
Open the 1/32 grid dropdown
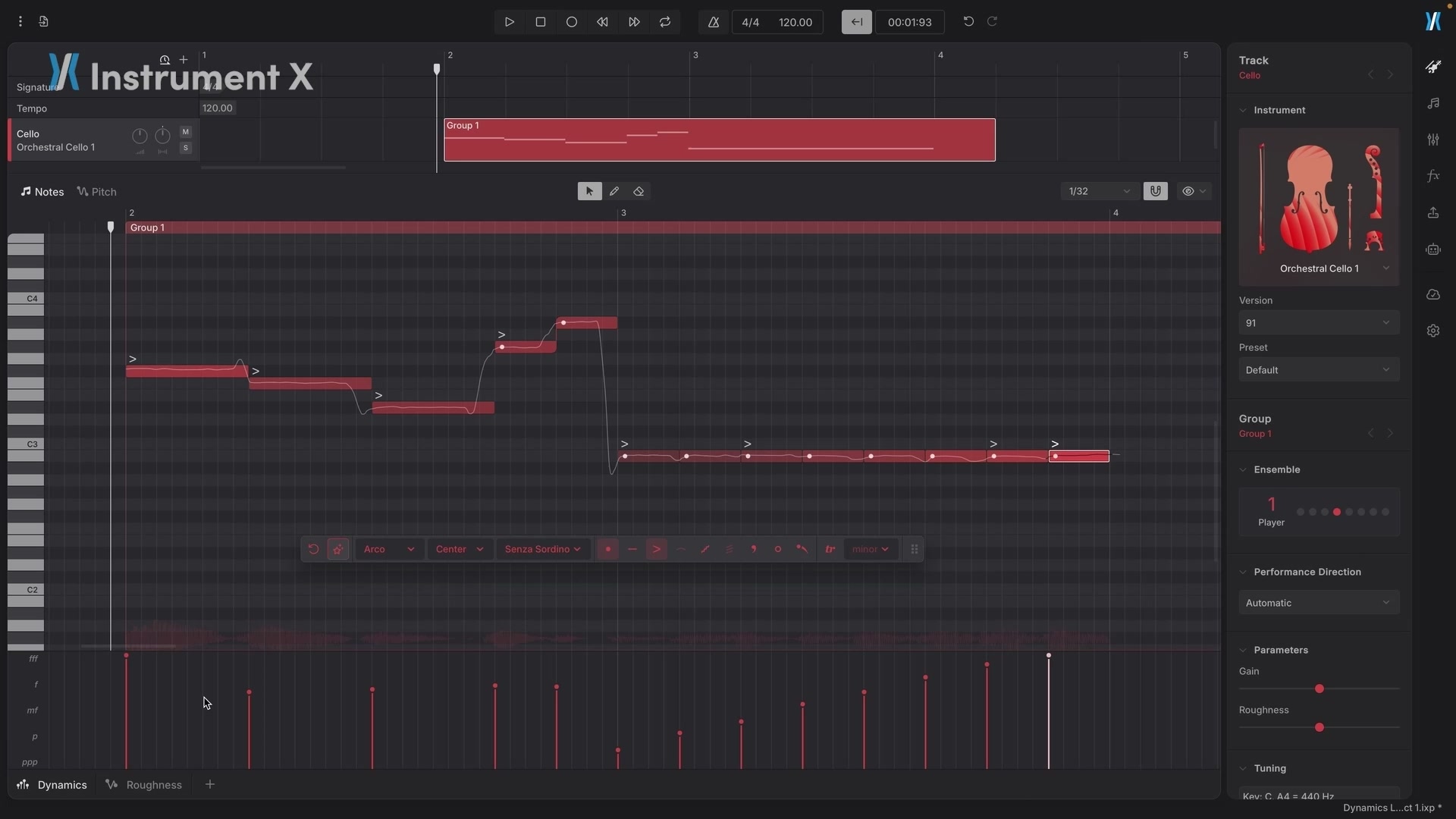tap(1099, 191)
